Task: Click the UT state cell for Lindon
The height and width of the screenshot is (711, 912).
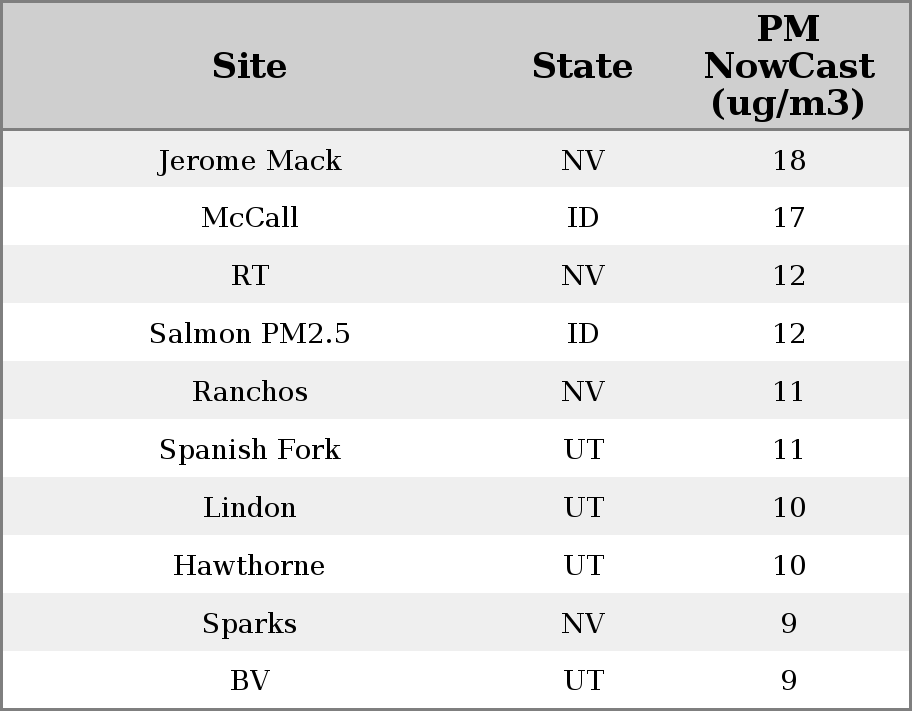Action: point(582,508)
